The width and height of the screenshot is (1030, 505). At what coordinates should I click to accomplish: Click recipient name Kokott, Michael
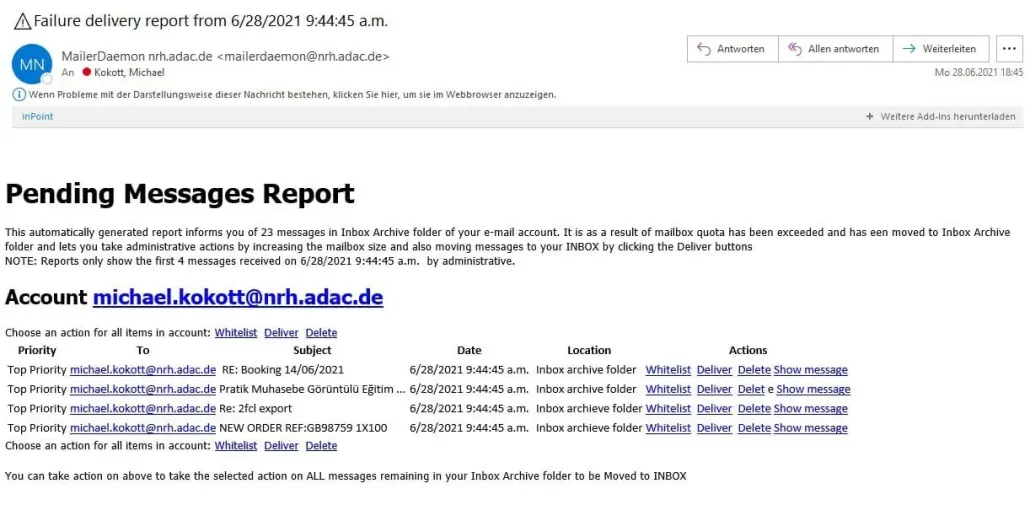129,72
